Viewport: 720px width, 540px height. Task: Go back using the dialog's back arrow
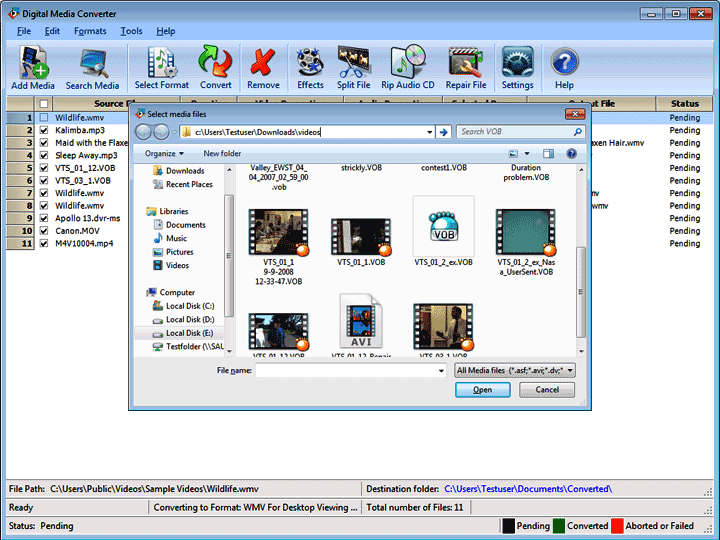tap(144, 132)
